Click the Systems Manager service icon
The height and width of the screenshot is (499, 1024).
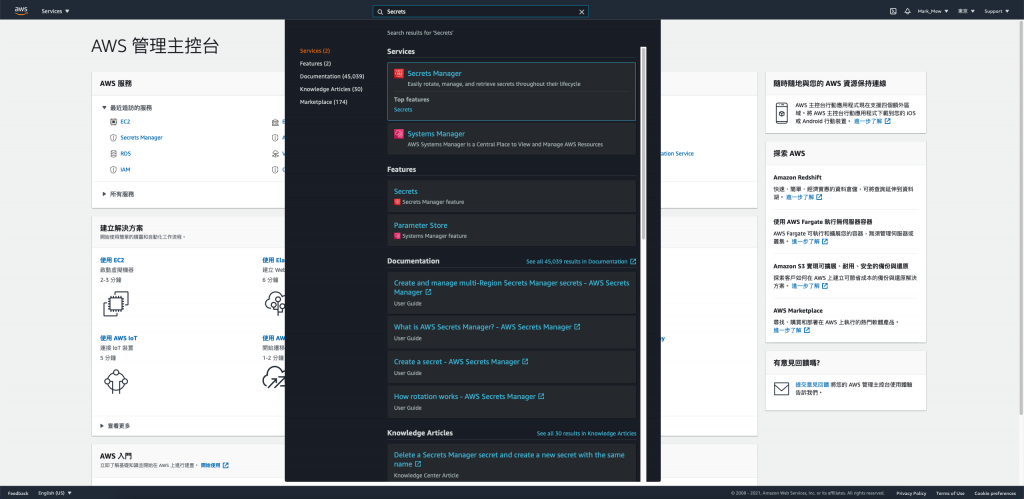(x=398, y=134)
